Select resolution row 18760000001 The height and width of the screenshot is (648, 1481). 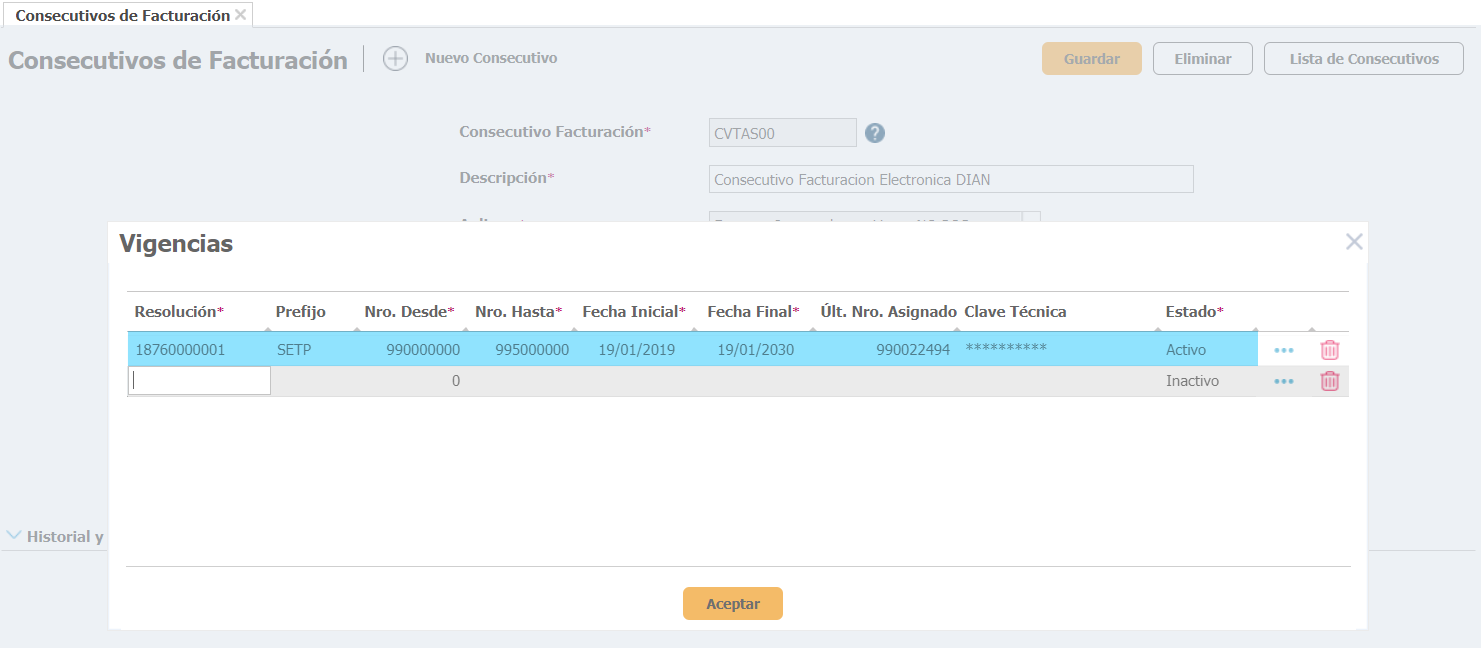pyautogui.click(x=180, y=350)
